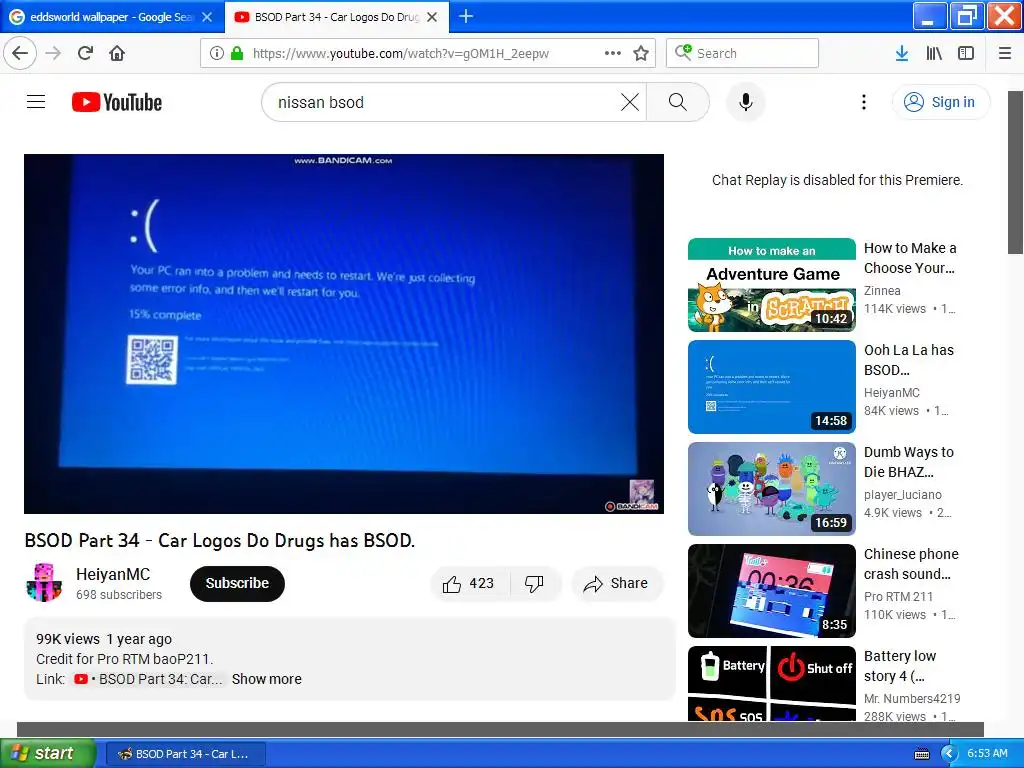Click the '698 subscribers' text
The image size is (1024, 768).
pyautogui.click(x=119, y=595)
